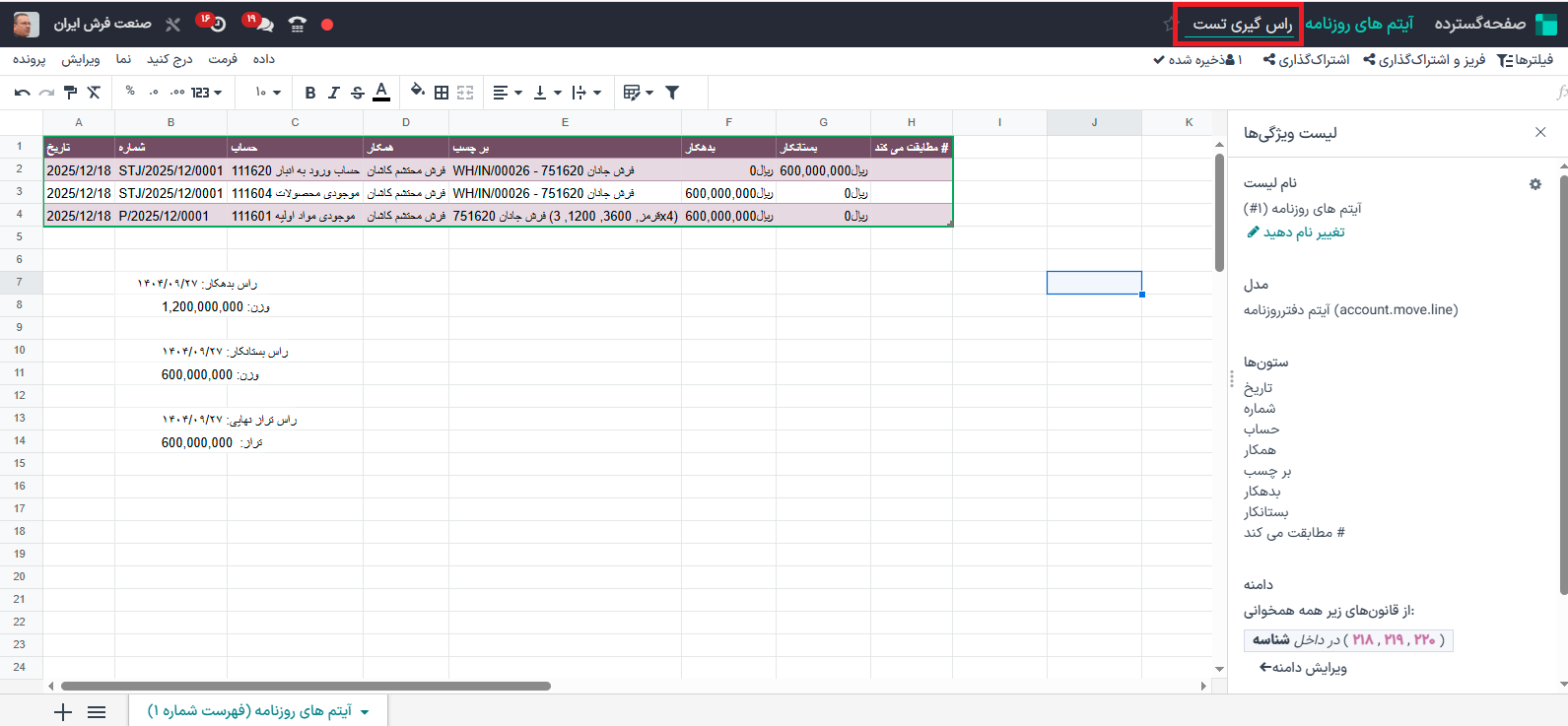Open the فرمت menu
The image size is (1568, 726).
[x=223, y=59]
